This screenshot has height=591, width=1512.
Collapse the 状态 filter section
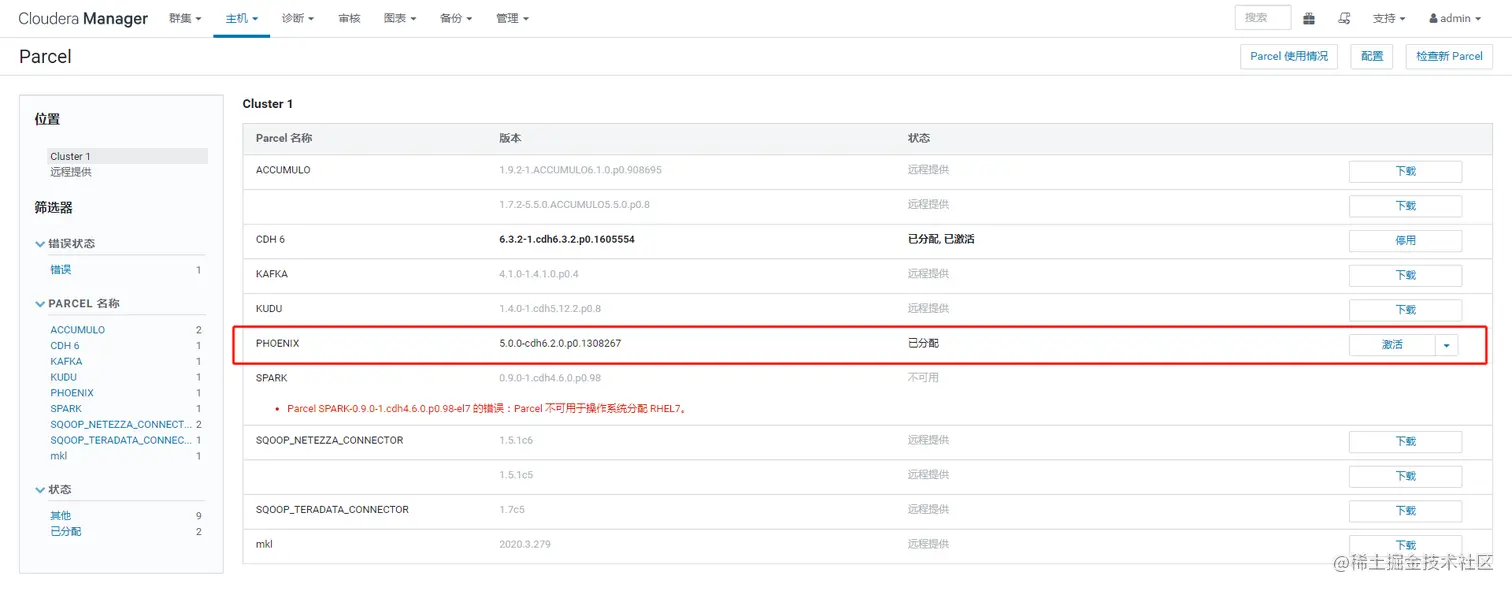click(53, 489)
